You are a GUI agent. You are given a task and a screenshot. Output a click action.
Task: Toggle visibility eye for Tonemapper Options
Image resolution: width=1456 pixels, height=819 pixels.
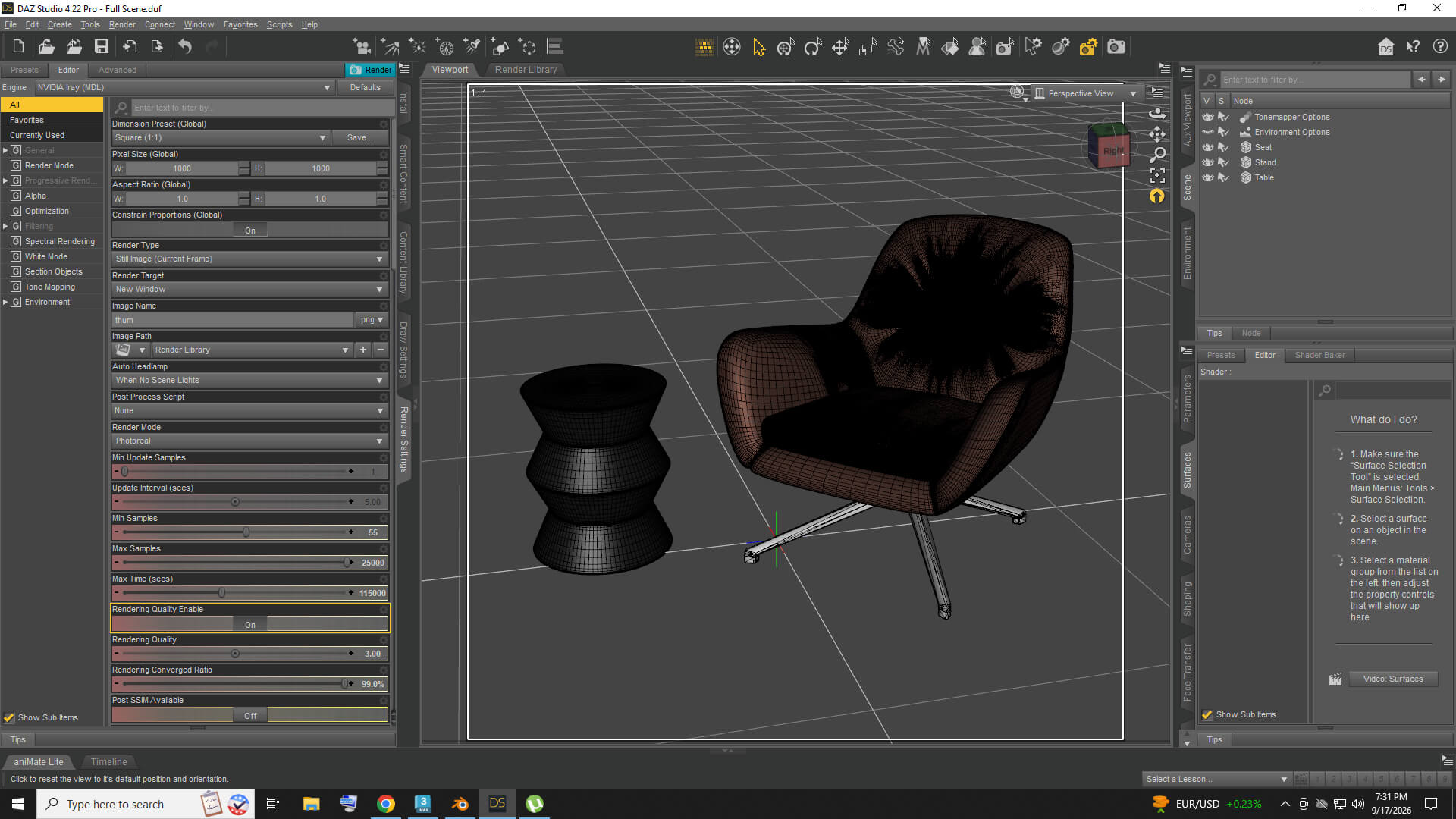[x=1208, y=118]
